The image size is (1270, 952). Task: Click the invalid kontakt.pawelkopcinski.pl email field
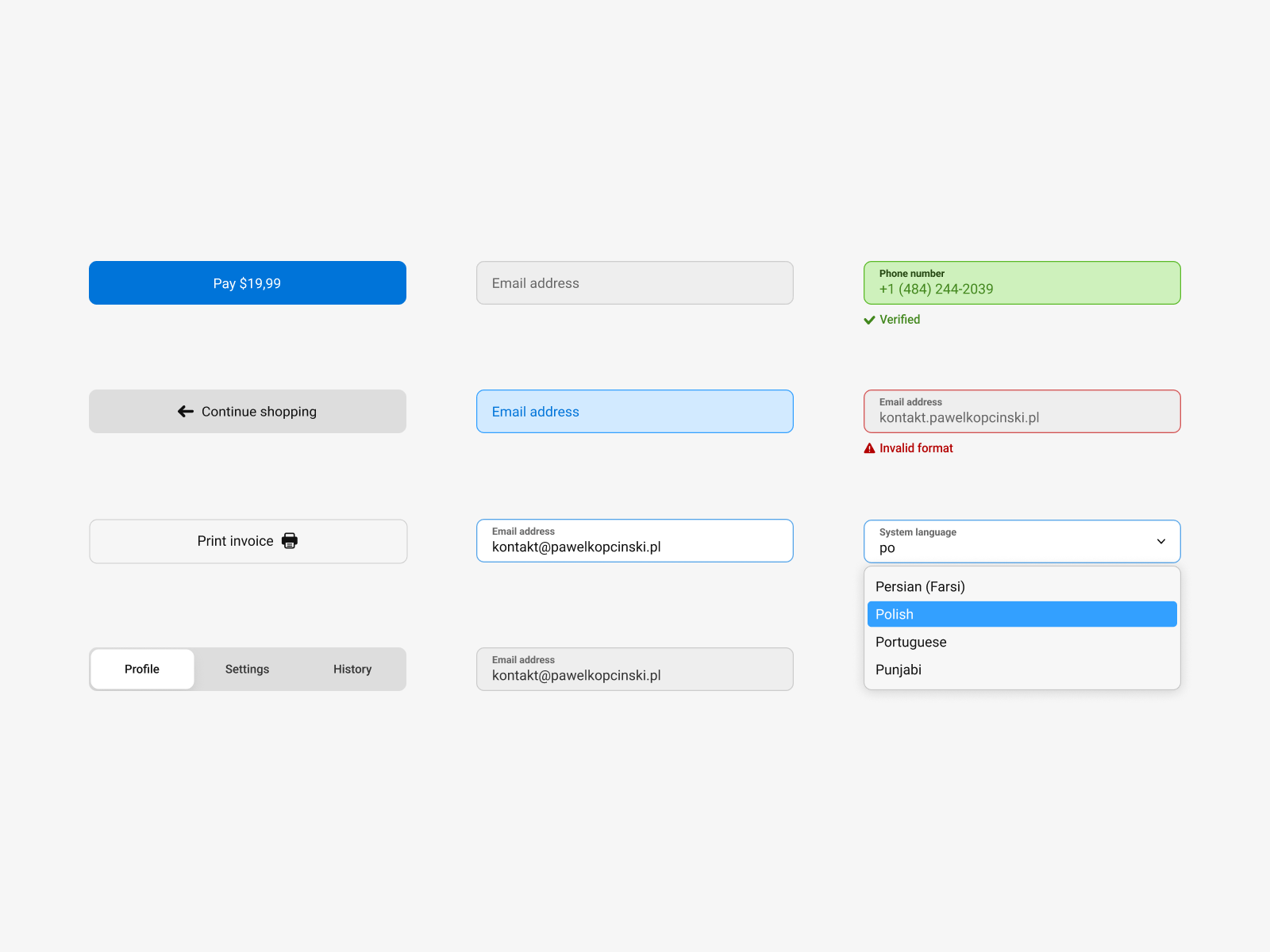[1022, 411]
